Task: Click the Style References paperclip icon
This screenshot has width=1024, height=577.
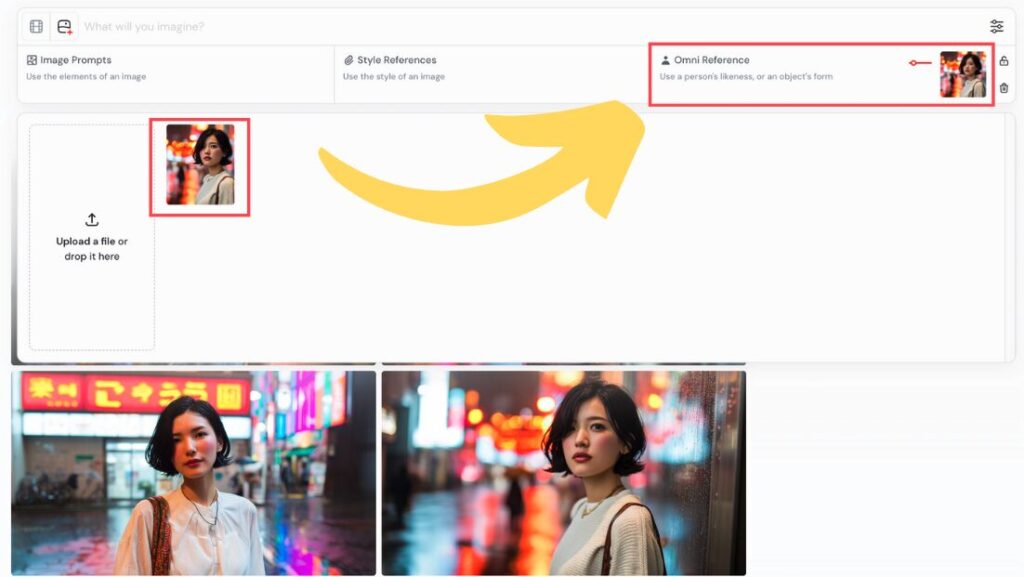Action: click(x=349, y=60)
